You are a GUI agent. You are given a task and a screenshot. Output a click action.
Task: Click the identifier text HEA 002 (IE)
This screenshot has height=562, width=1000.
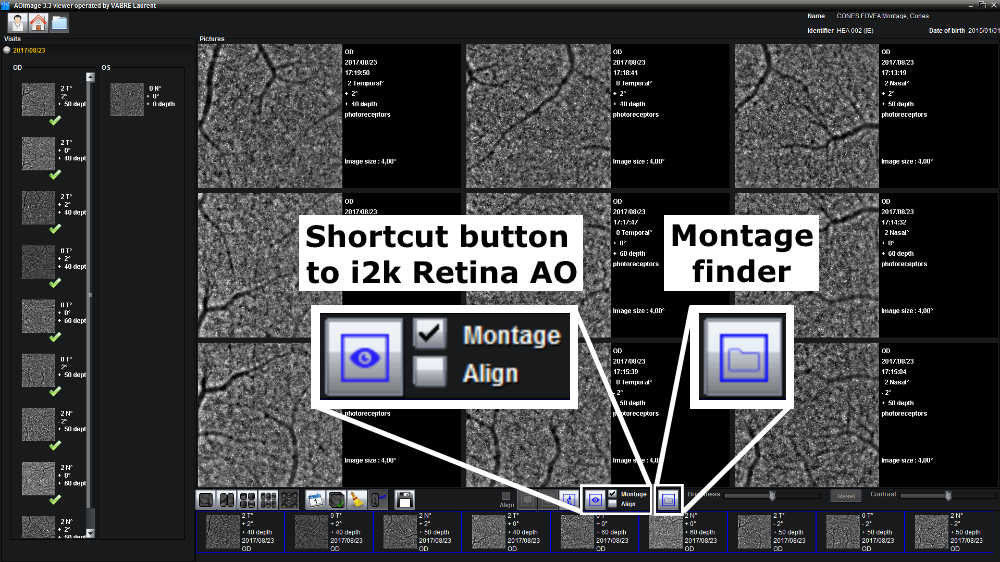point(855,31)
